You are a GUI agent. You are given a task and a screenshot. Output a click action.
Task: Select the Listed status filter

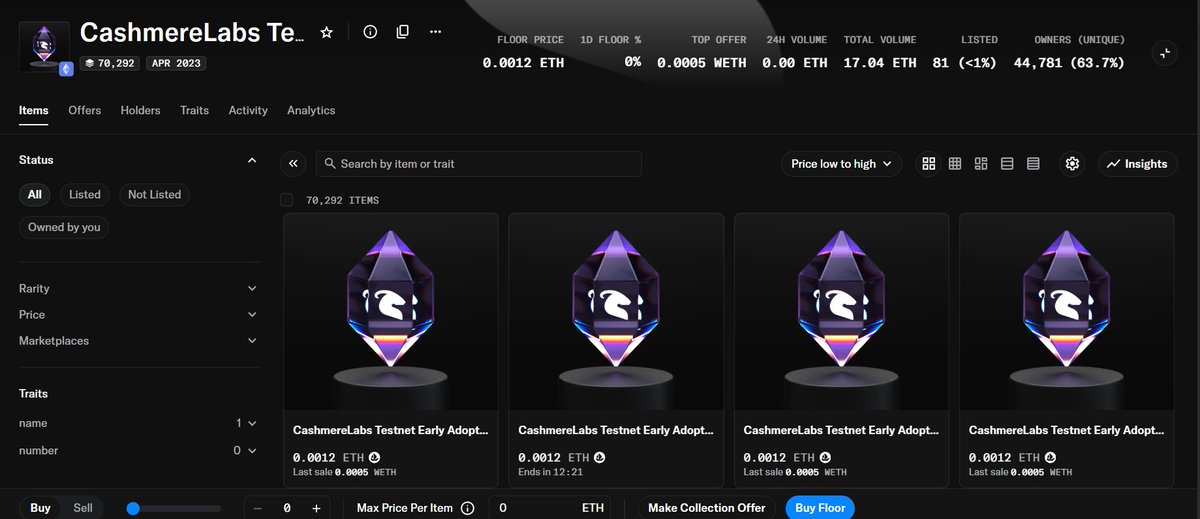point(85,195)
